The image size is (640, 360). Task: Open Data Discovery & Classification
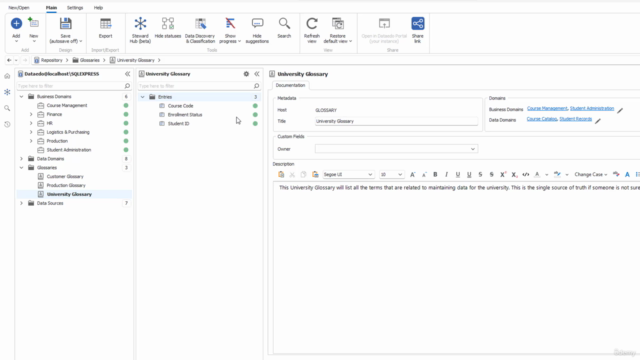(200, 30)
